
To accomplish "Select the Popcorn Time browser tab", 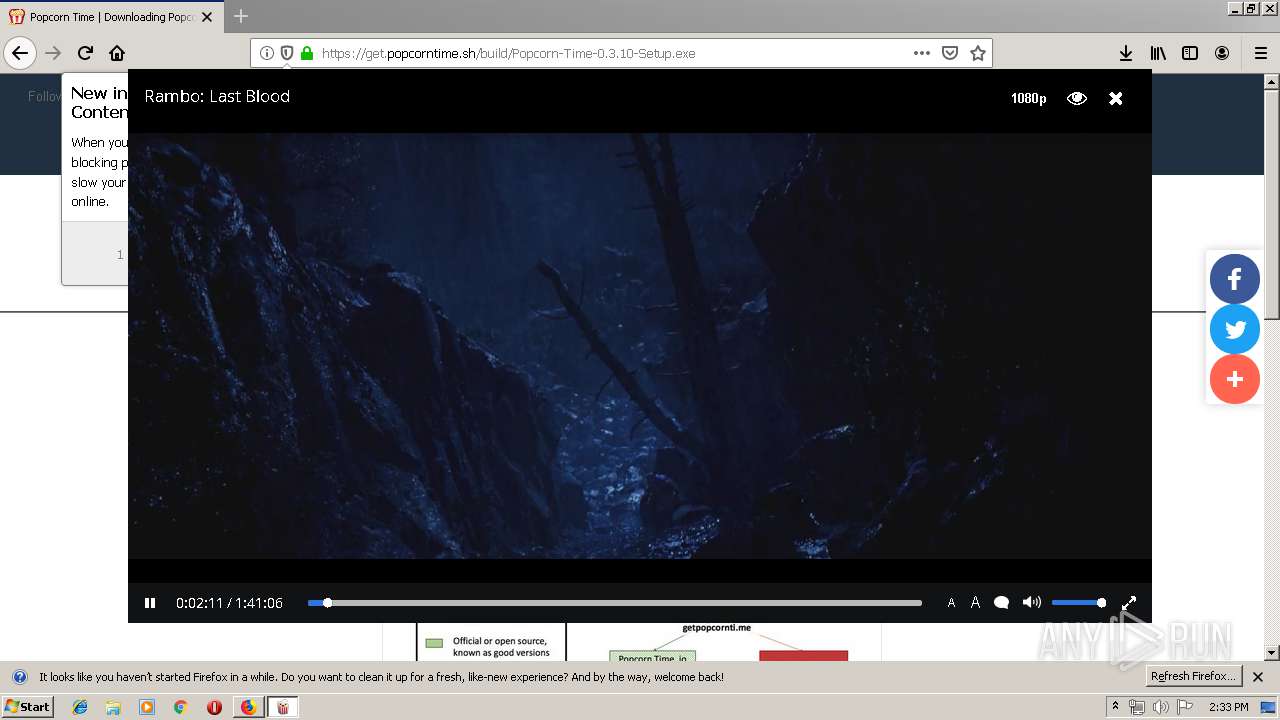I will (110, 17).
